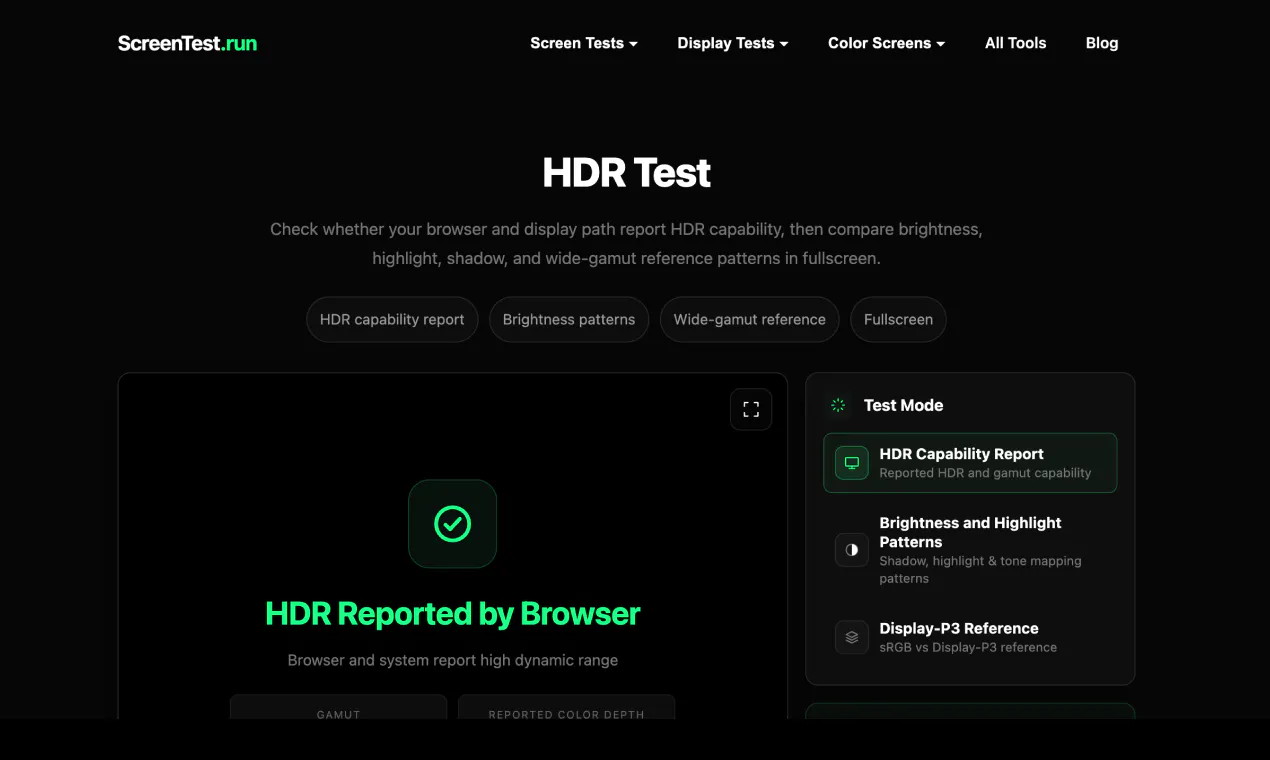Click 'Reported HDR and gamut capability' subtitle
The height and width of the screenshot is (760, 1270).
pos(985,473)
